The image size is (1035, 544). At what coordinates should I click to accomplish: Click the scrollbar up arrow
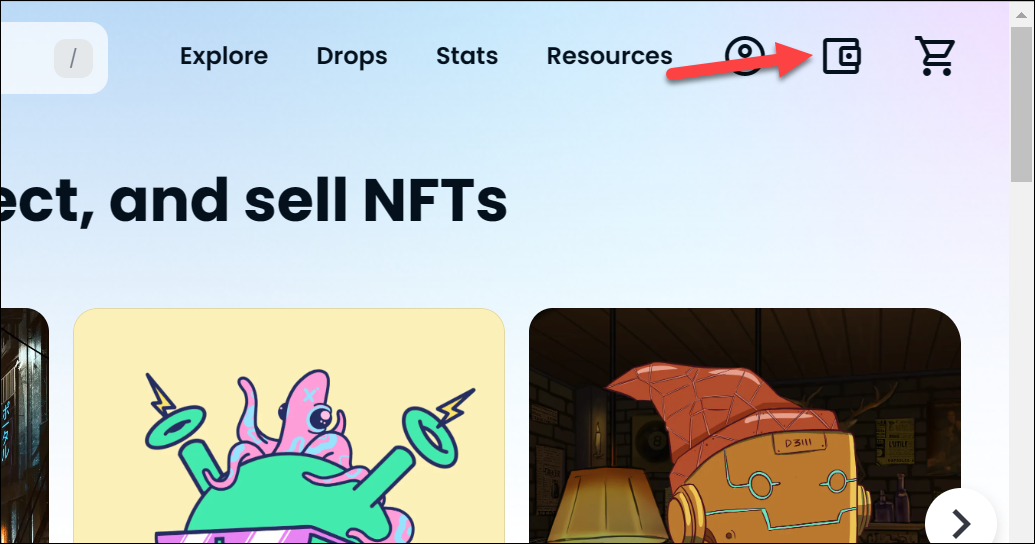pyautogui.click(x=1022, y=12)
